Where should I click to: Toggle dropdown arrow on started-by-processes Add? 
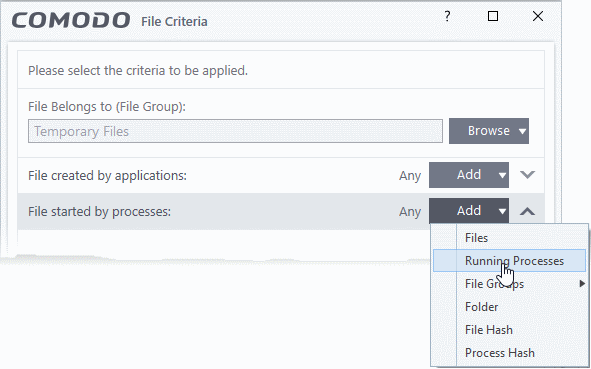coord(502,211)
